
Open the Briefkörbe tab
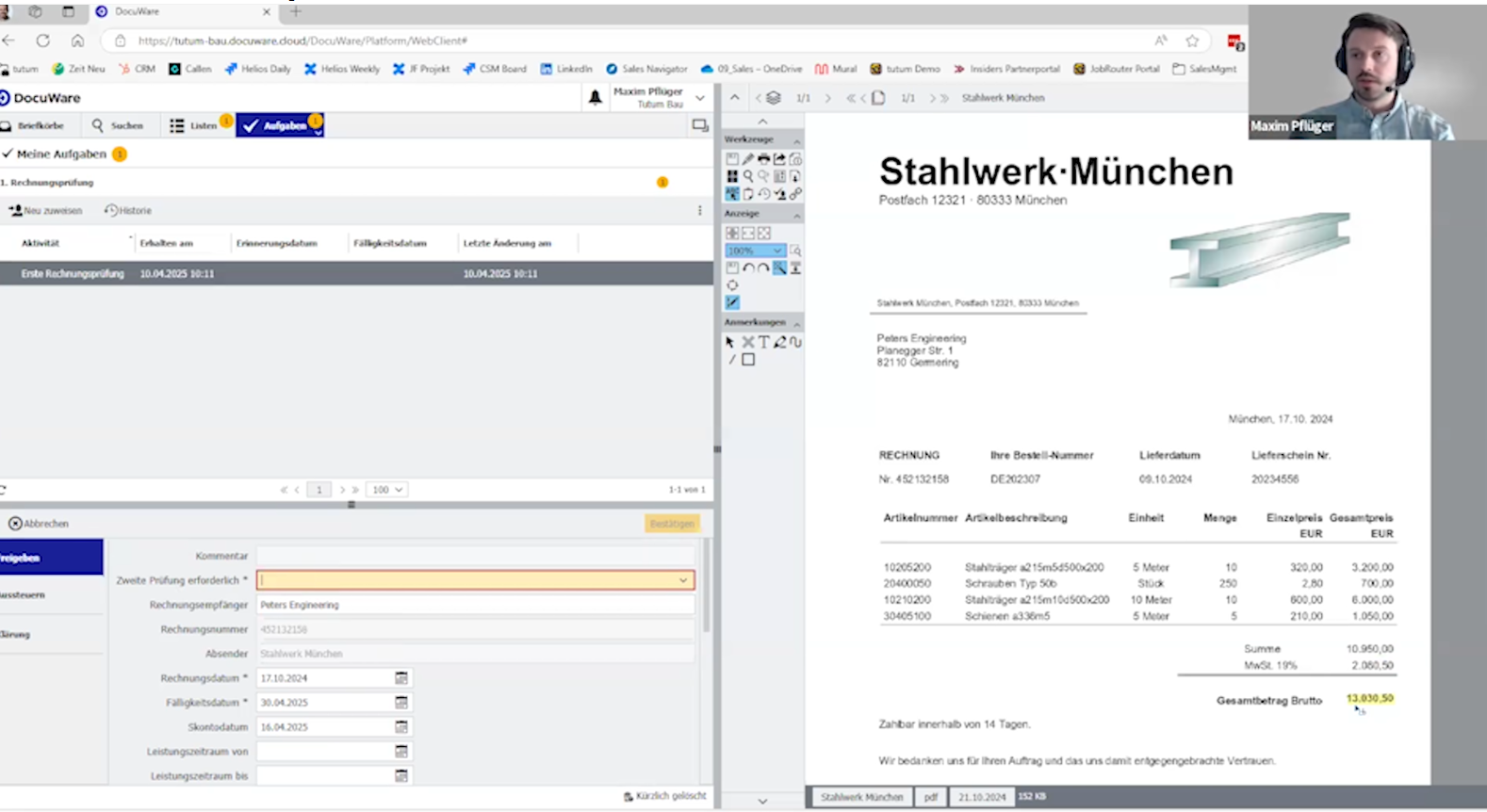click(x=32, y=125)
